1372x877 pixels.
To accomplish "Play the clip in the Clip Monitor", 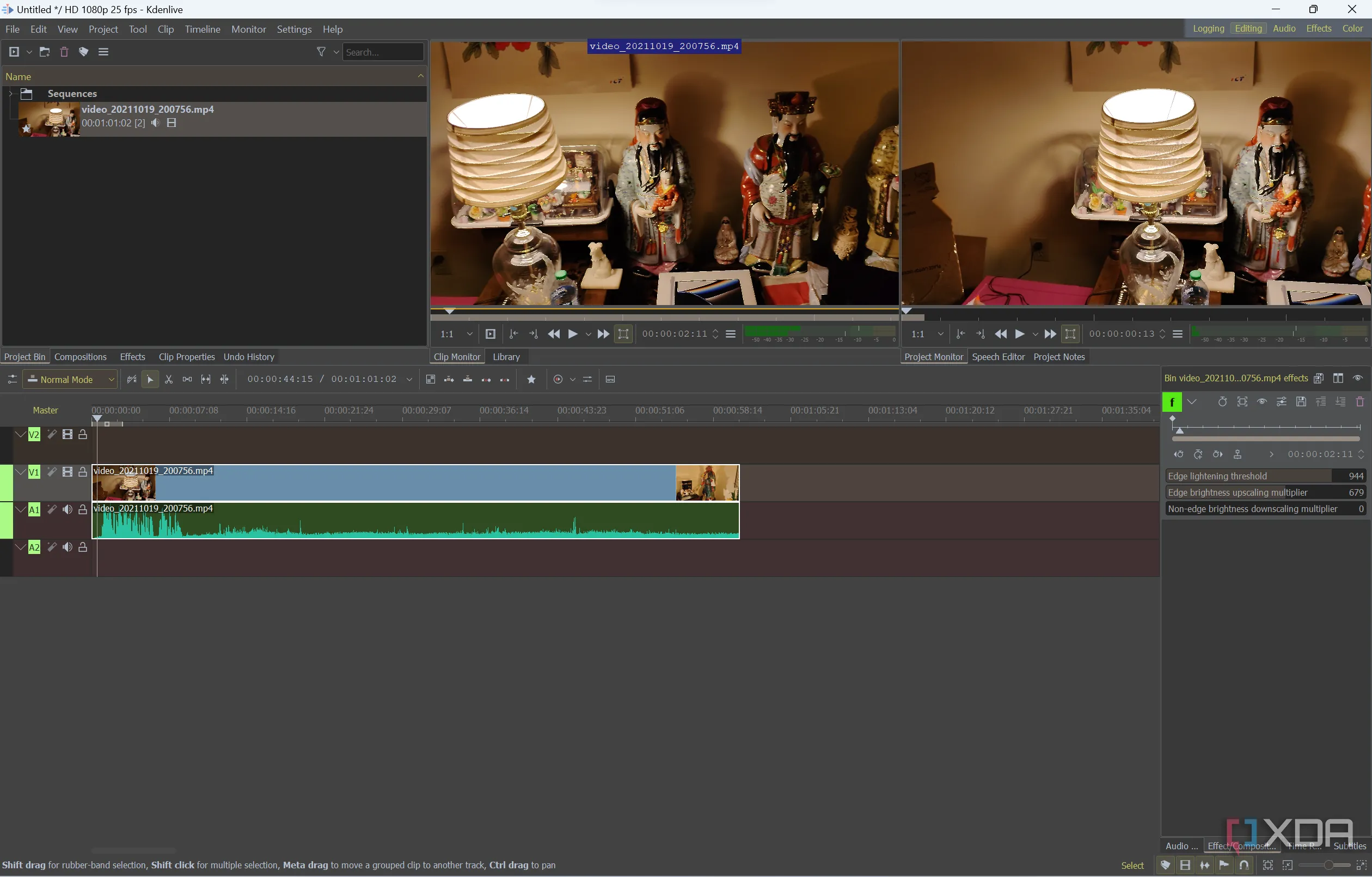I will pos(573,334).
